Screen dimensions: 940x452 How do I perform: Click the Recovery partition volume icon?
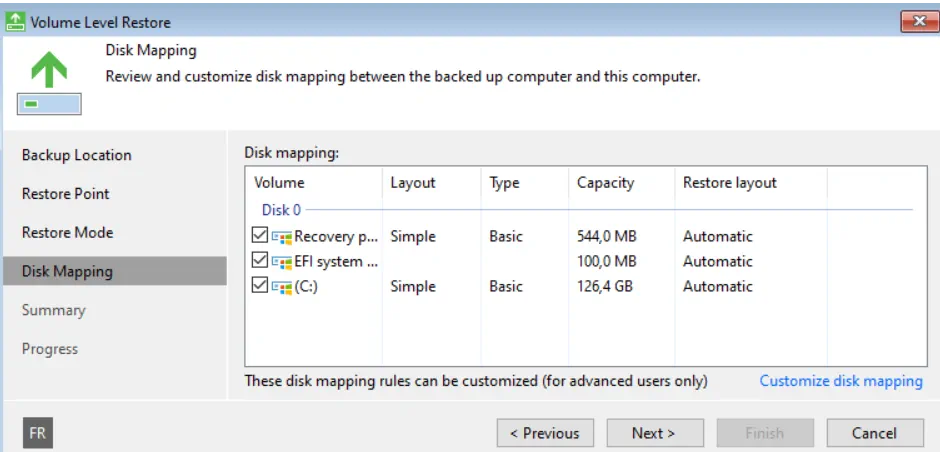click(282, 237)
